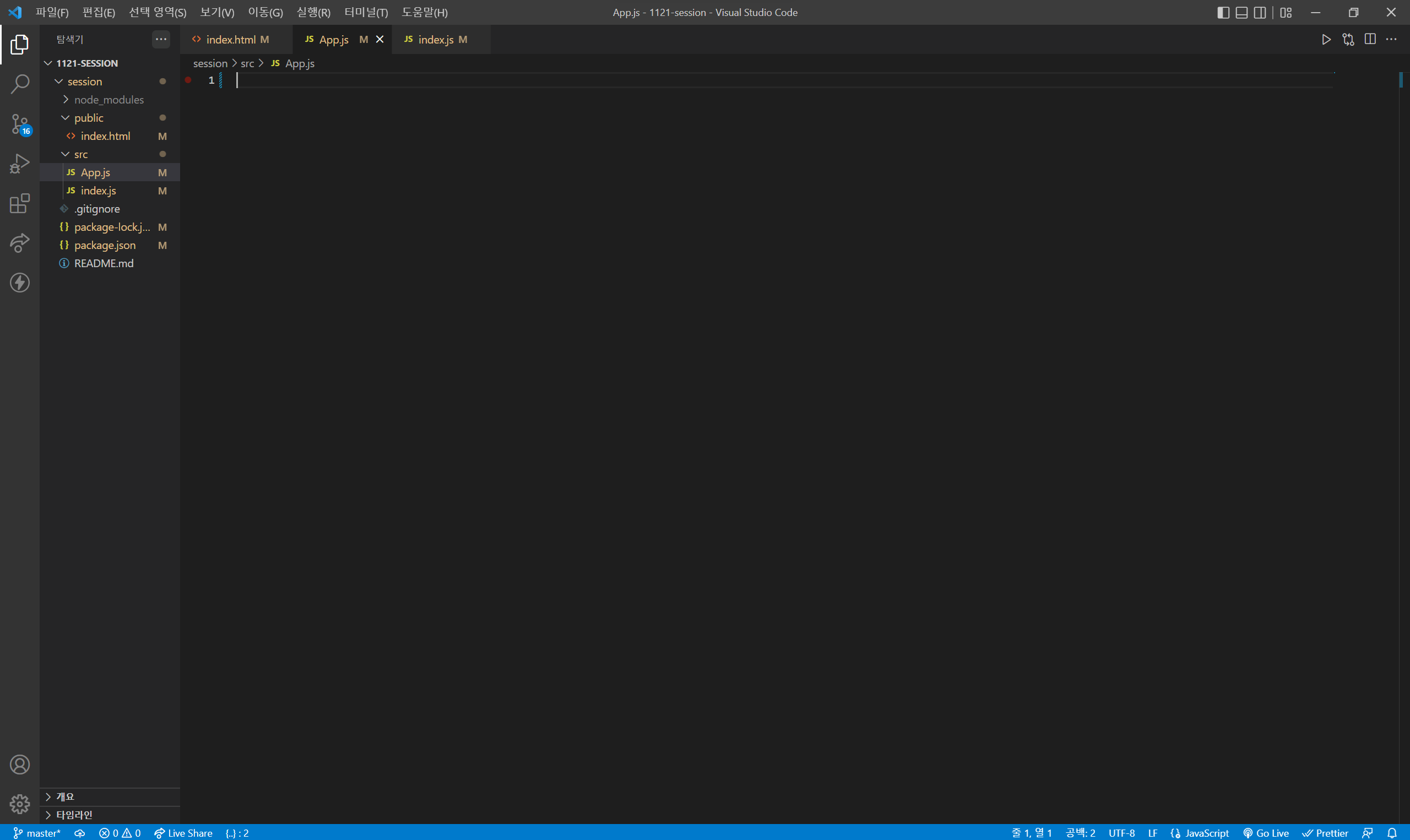Open Run and Debug view

click(x=20, y=164)
